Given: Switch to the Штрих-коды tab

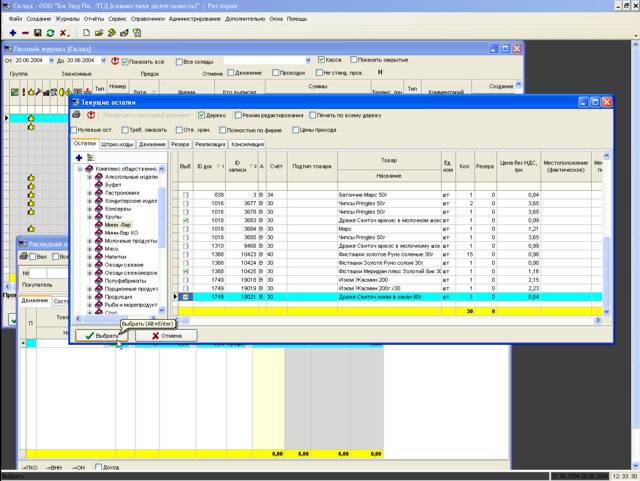Looking at the screenshot, I should click(x=118, y=144).
